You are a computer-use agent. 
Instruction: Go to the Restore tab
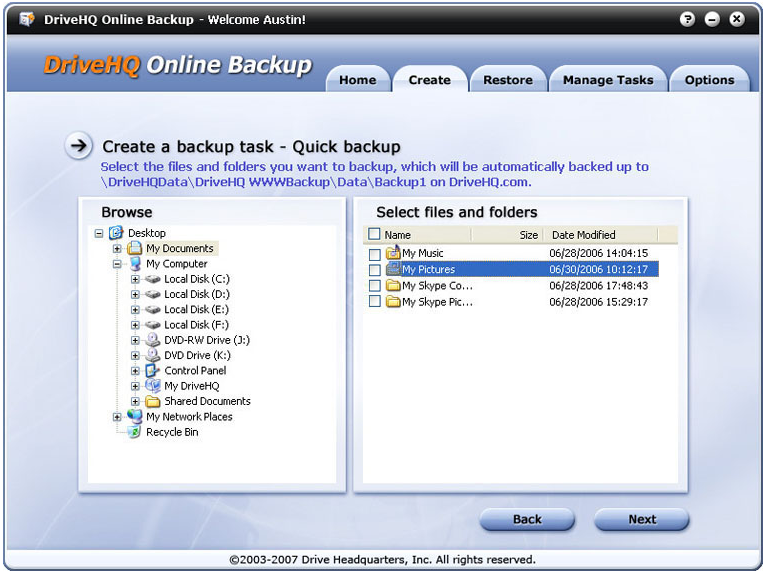[508, 80]
